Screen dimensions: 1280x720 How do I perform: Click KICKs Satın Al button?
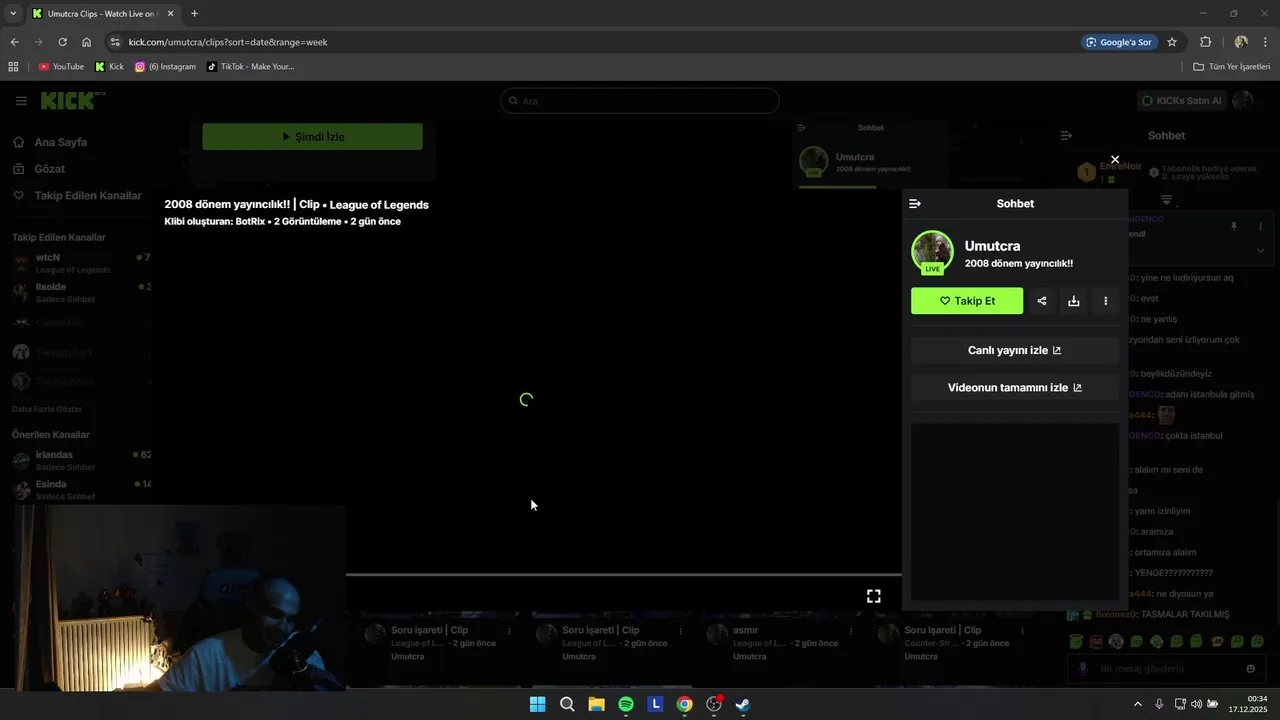pyautogui.click(x=1182, y=101)
